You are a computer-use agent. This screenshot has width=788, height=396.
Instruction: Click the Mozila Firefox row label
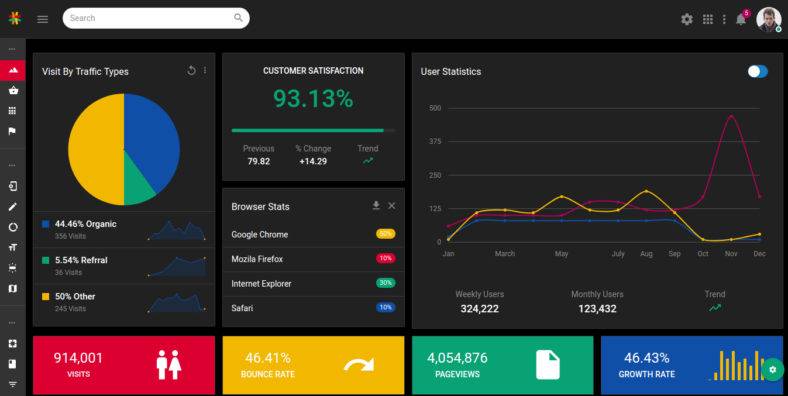[257, 259]
